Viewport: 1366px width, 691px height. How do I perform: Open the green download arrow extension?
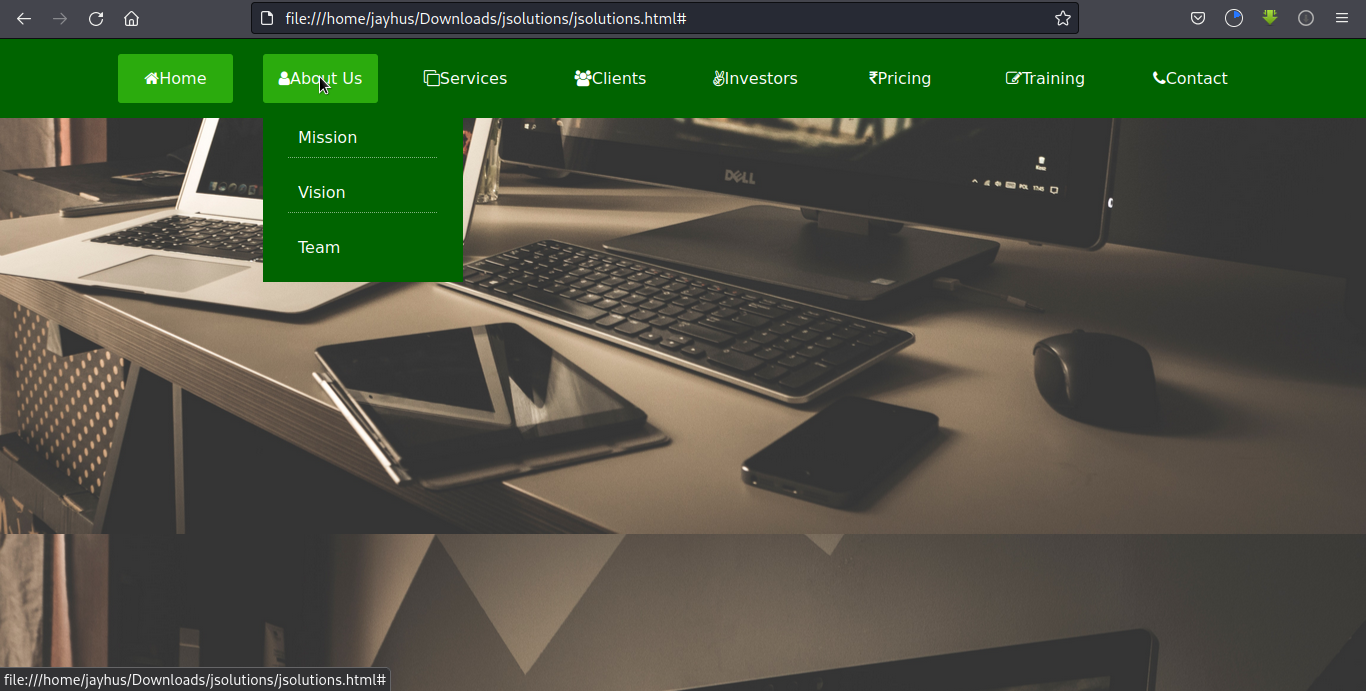(x=1270, y=18)
